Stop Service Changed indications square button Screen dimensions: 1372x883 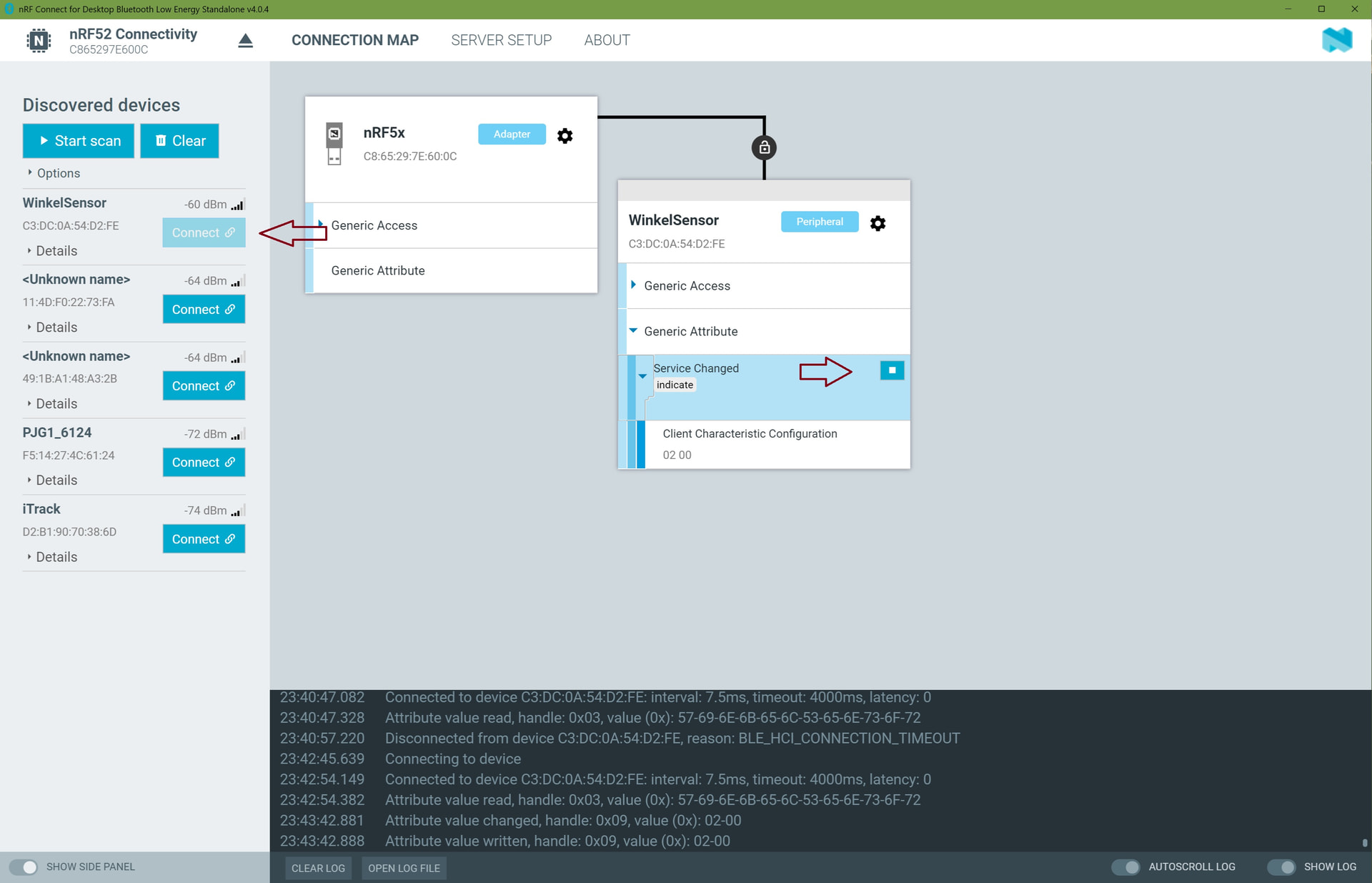891,370
